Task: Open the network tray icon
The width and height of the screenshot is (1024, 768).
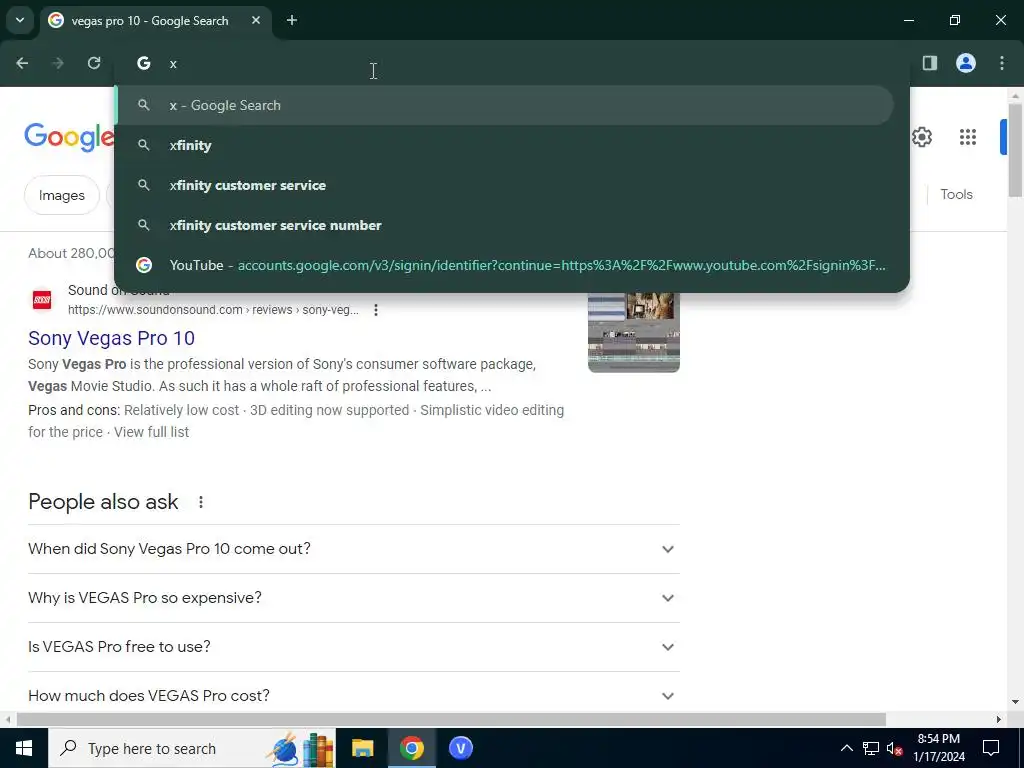Action: [871, 748]
